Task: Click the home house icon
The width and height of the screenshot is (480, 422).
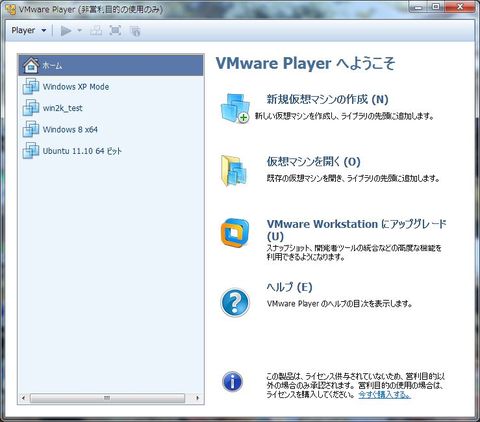Action: [31, 65]
